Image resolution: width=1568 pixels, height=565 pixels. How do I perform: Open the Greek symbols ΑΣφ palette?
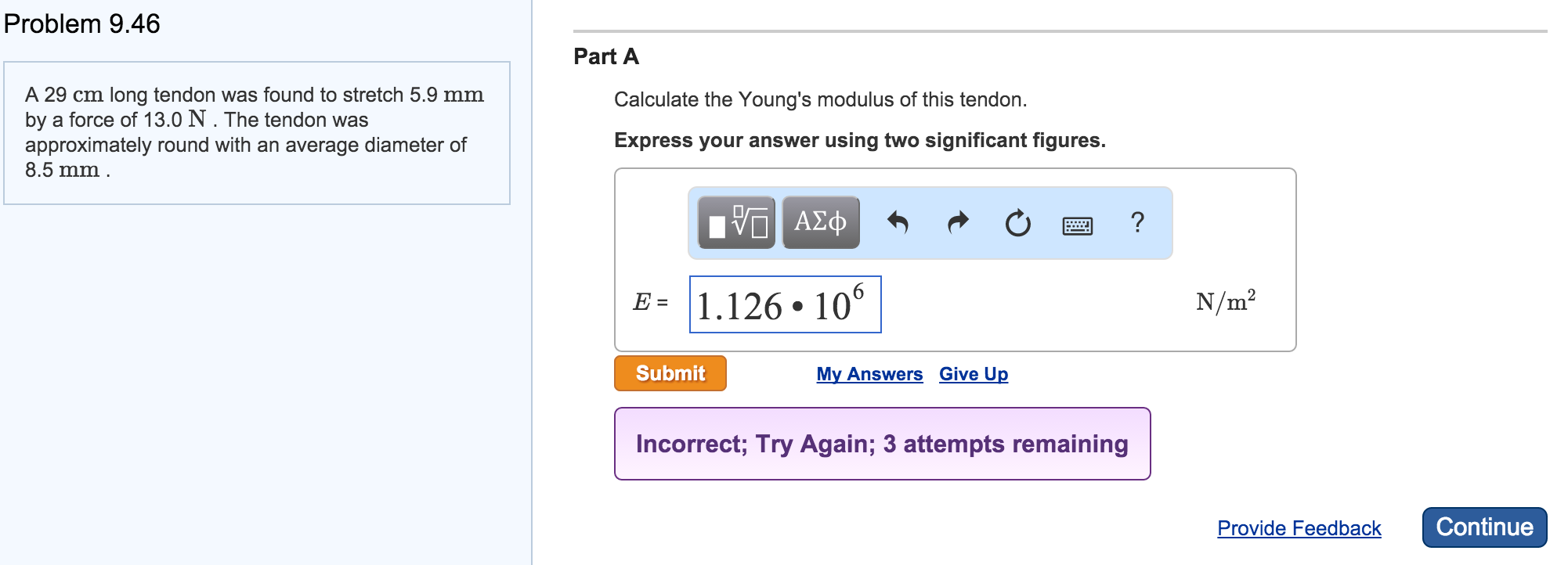(821, 223)
